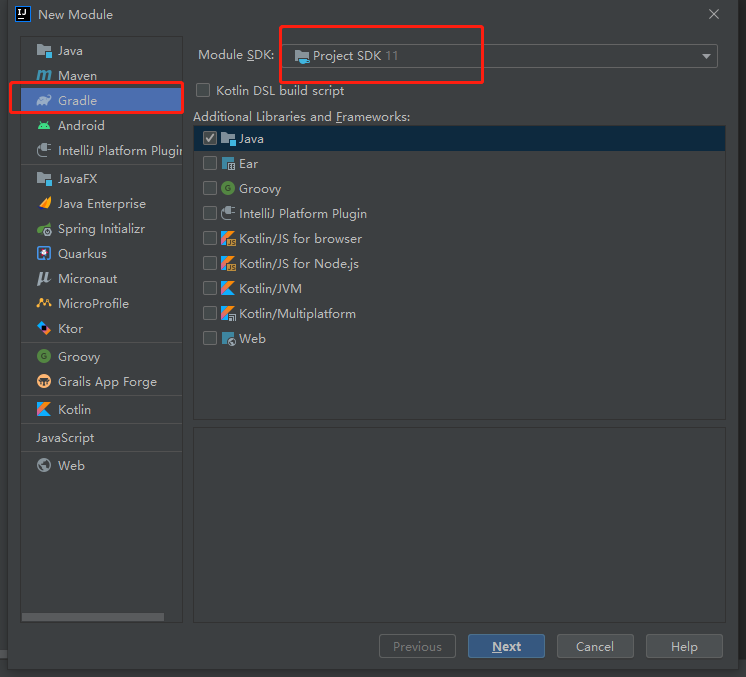Viewport: 746px width, 677px height.
Task: Click the Web framework icon in libraries list
Action: click(x=228, y=339)
